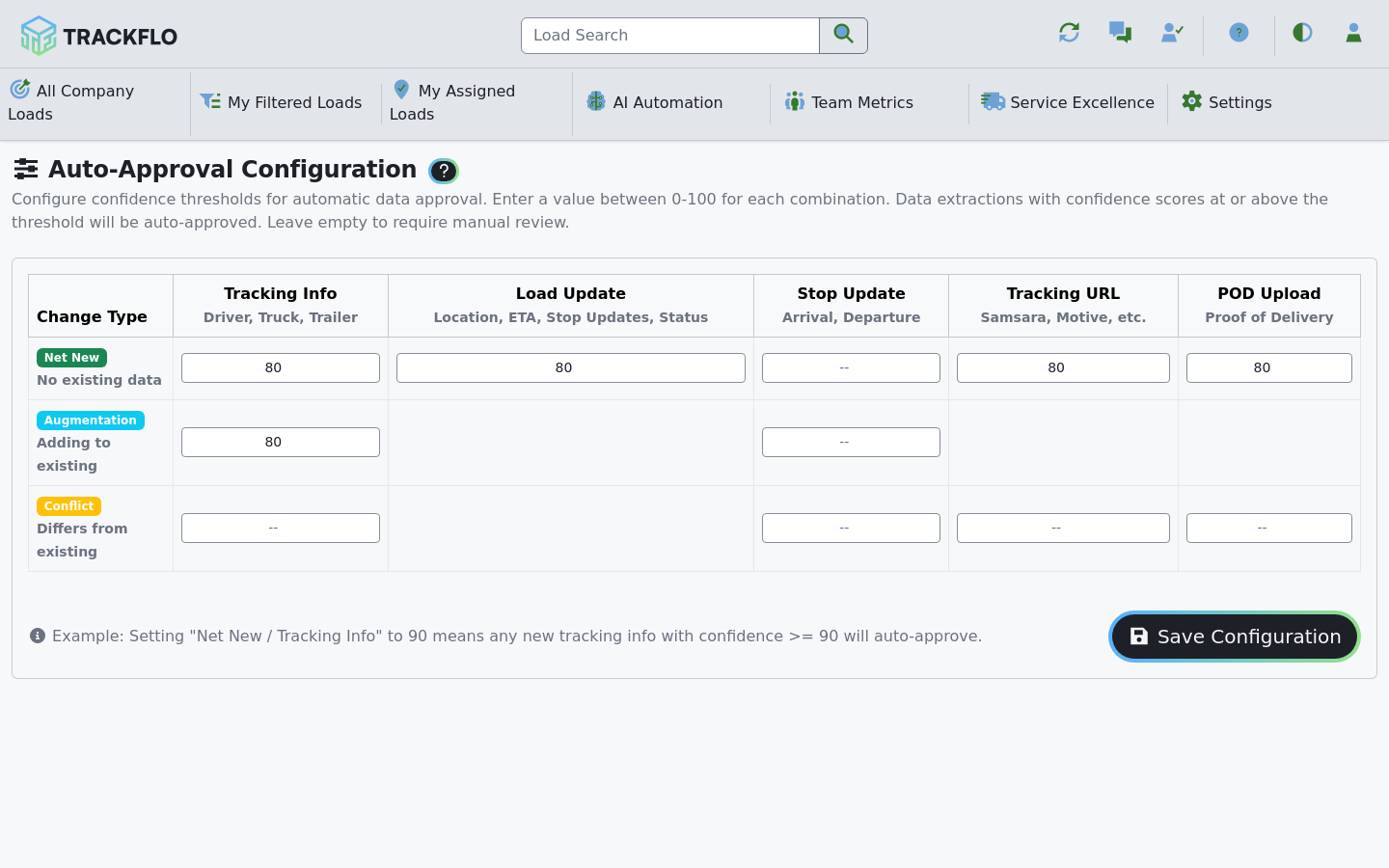1389x868 pixels.
Task: Open Team Metrics
Action: point(849,102)
